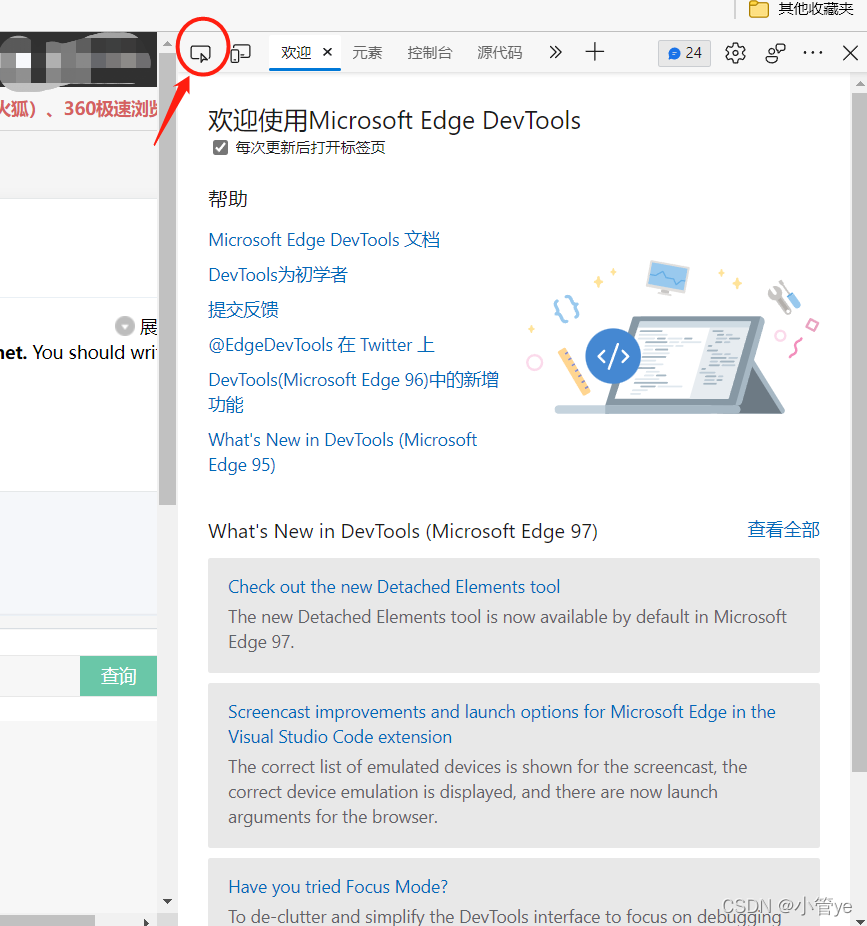This screenshot has height=926, width=867.
Task: Open 其他收藏夹 bookmarks folder
Action: [x=801, y=9]
